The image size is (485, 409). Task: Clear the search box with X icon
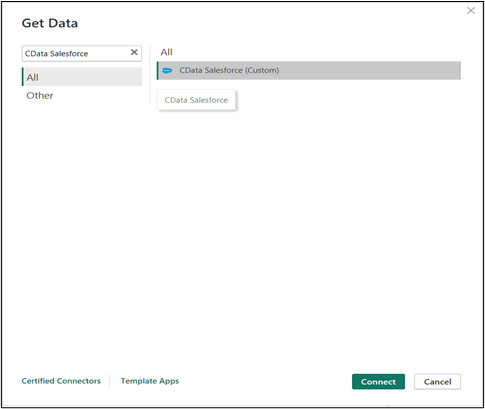click(x=134, y=52)
